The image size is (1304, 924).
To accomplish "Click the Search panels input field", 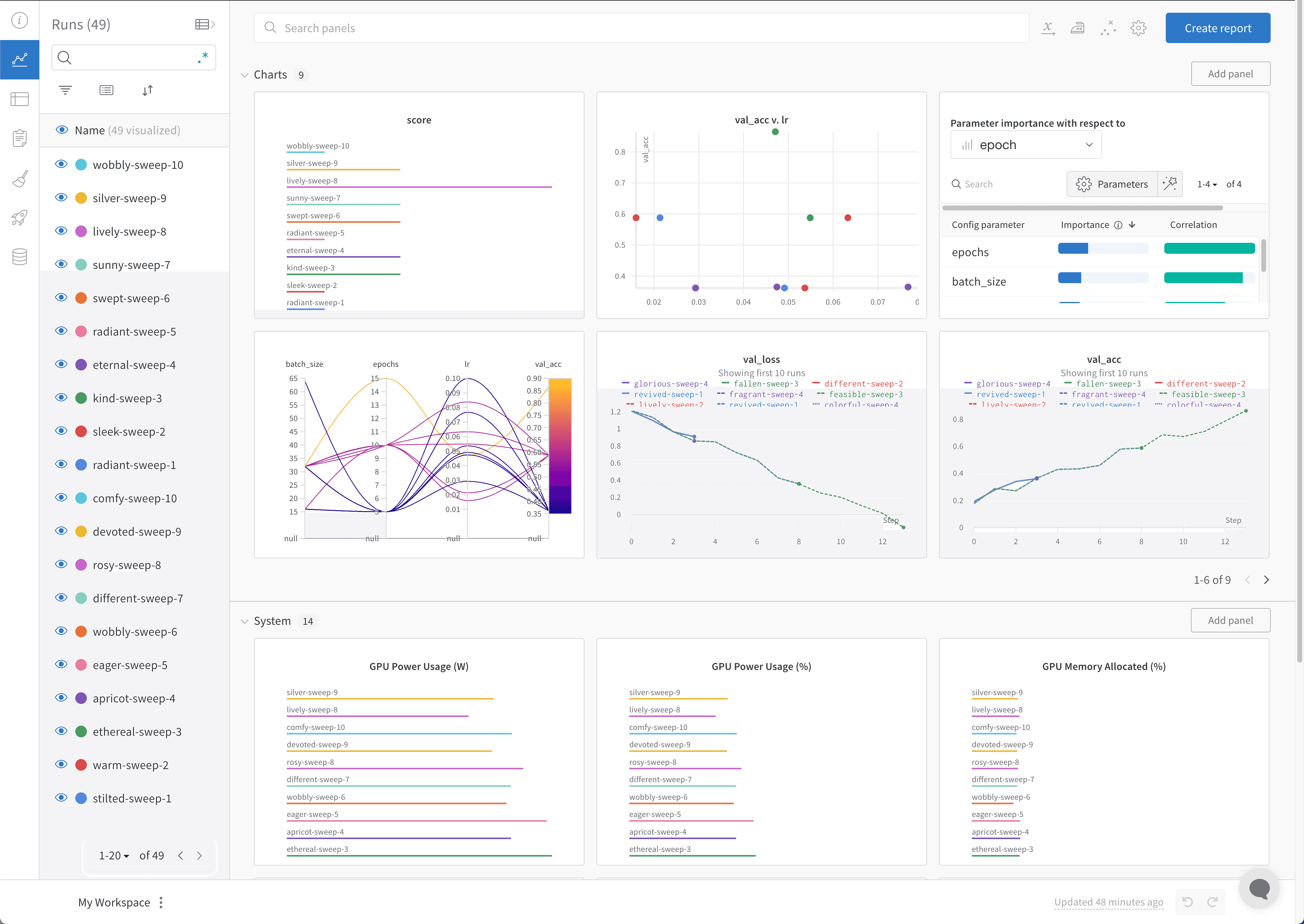I will 641,28.
